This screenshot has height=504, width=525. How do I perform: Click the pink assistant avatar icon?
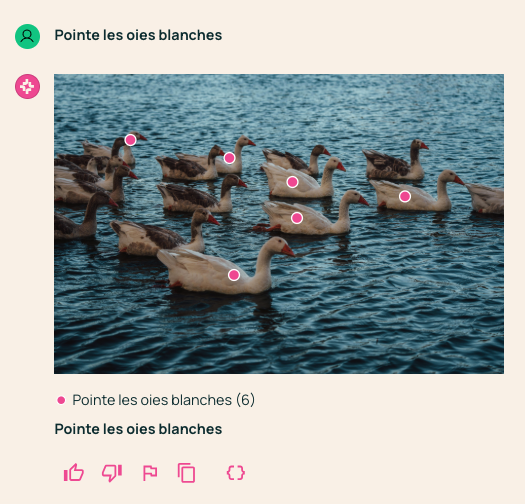(27, 86)
